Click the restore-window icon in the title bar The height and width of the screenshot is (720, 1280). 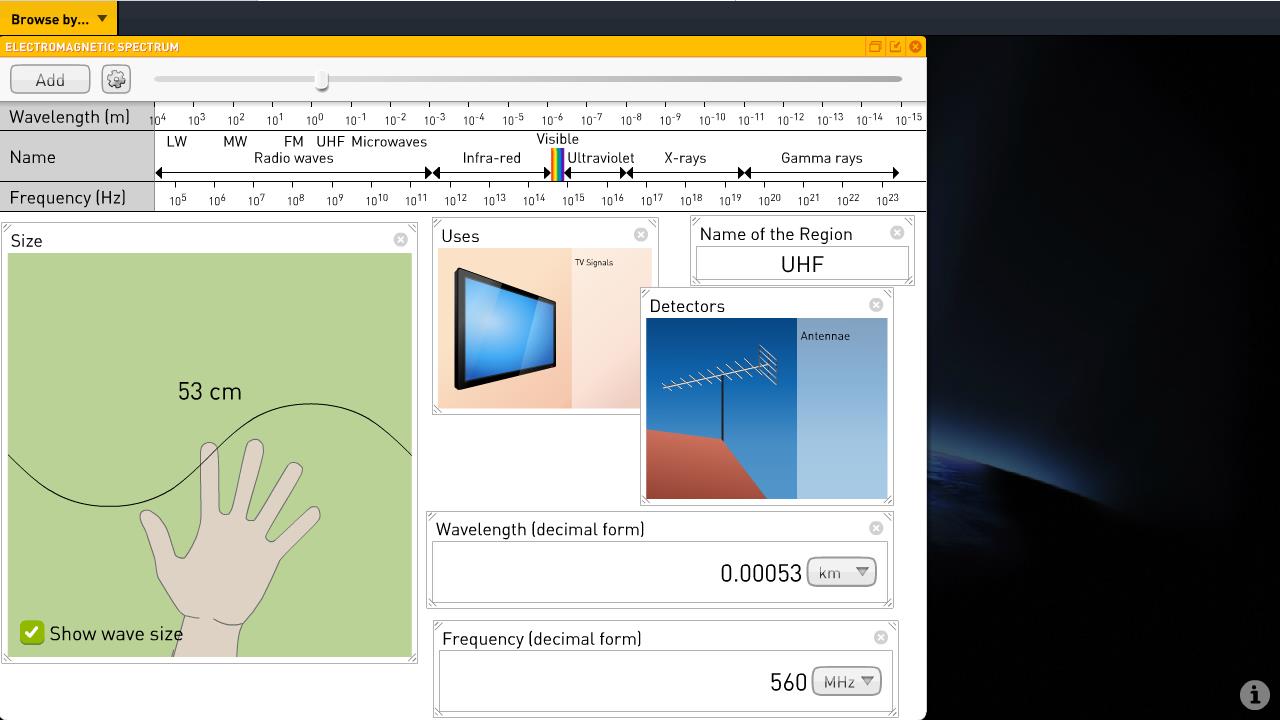click(x=875, y=47)
